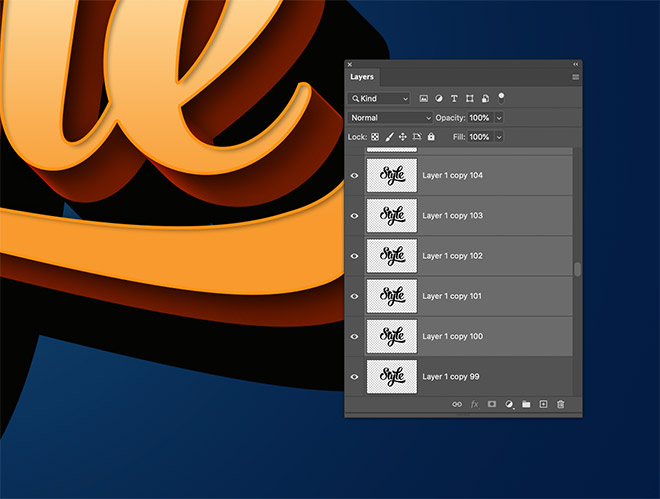Create a new group folder icon
This screenshot has width=660, height=499.
pyautogui.click(x=526, y=404)
